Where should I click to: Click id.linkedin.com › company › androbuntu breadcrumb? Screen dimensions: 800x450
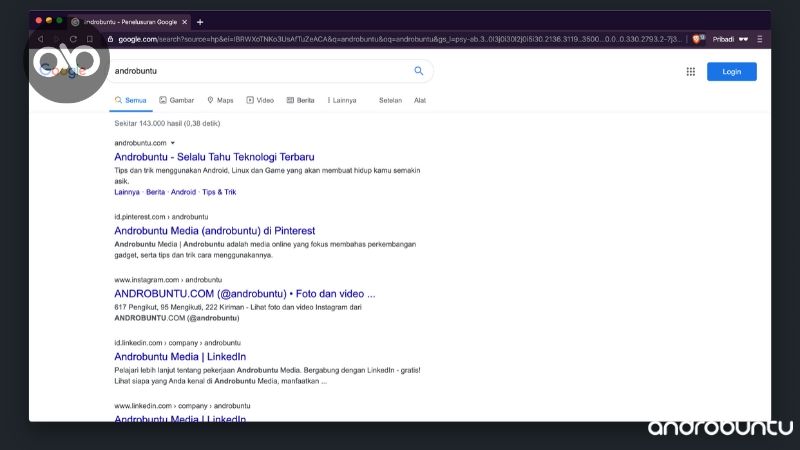[178, 343]
